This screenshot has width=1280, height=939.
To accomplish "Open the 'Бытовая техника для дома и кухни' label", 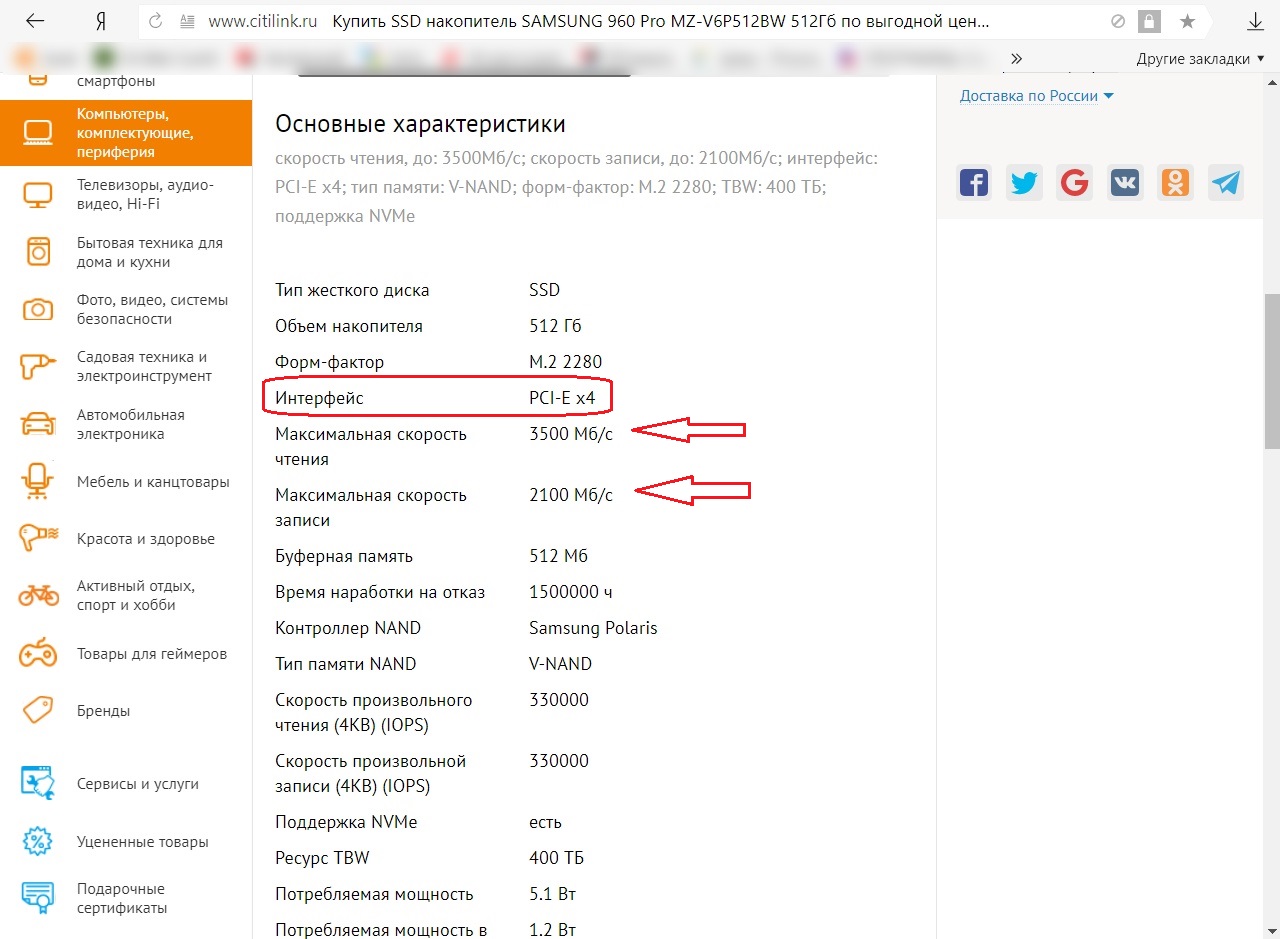I will (150, 252).
